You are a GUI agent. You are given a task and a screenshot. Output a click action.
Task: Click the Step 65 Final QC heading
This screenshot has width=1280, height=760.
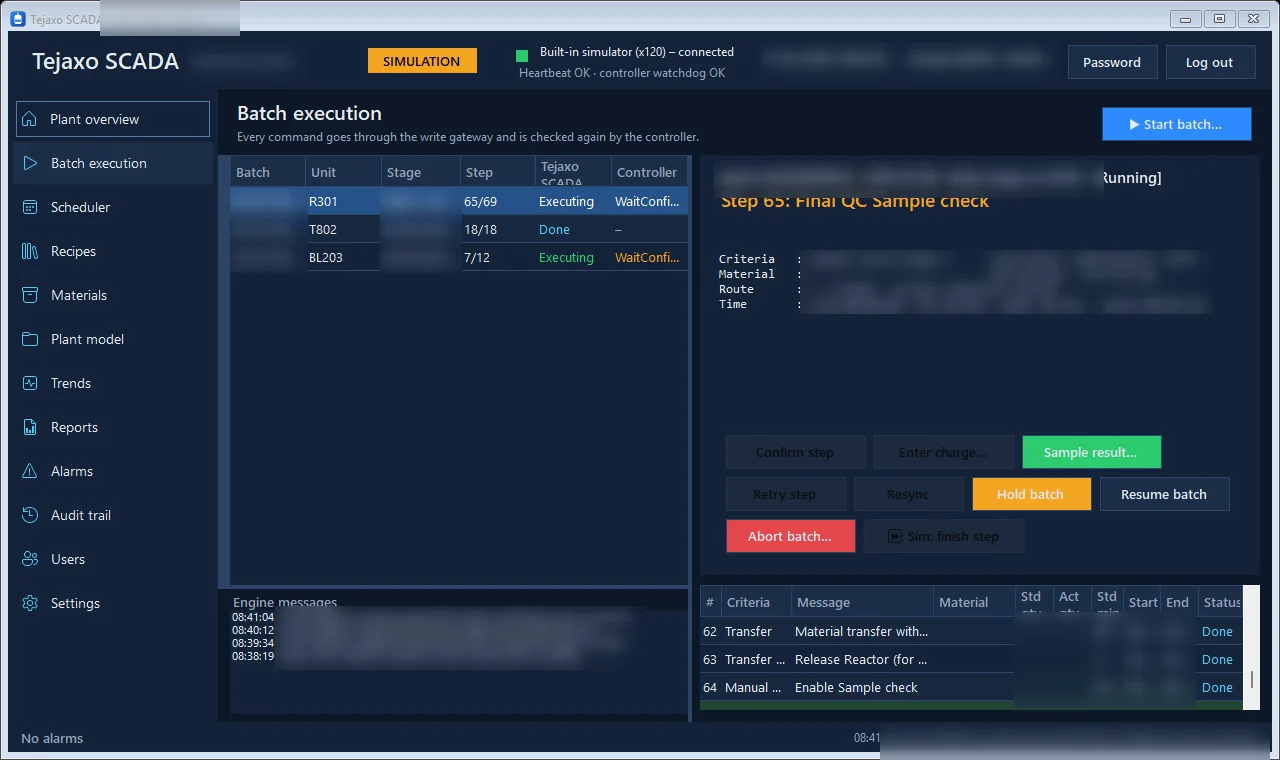[x=855, y=201]
